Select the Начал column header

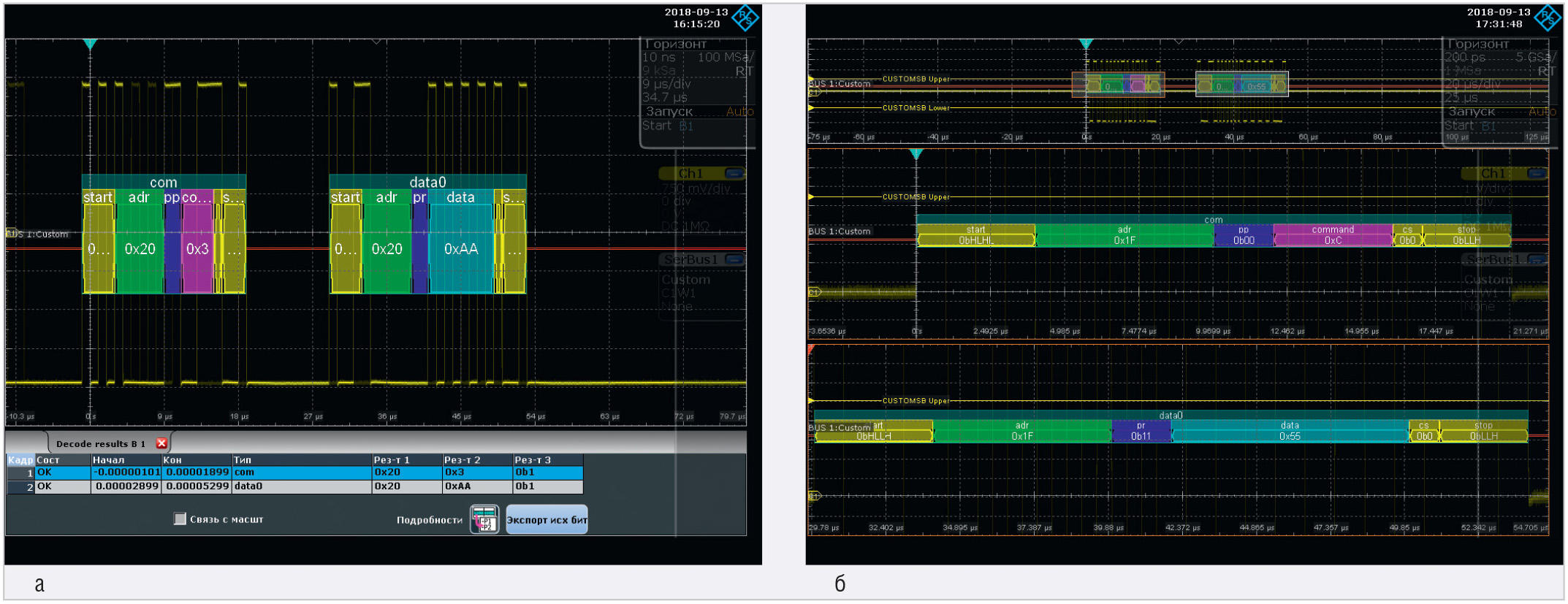126,460
